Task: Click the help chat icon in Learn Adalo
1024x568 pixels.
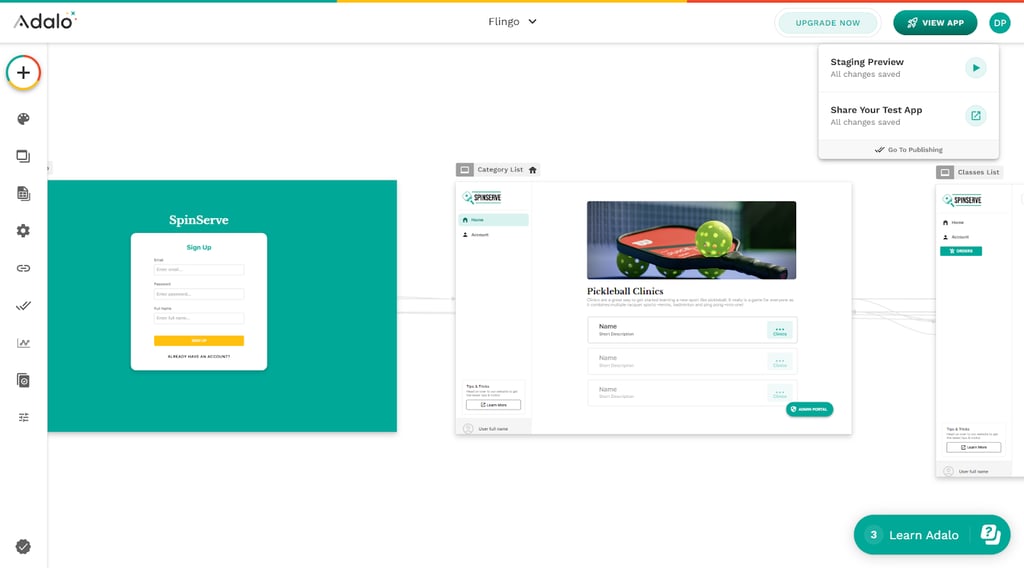Action: [990, 535]
